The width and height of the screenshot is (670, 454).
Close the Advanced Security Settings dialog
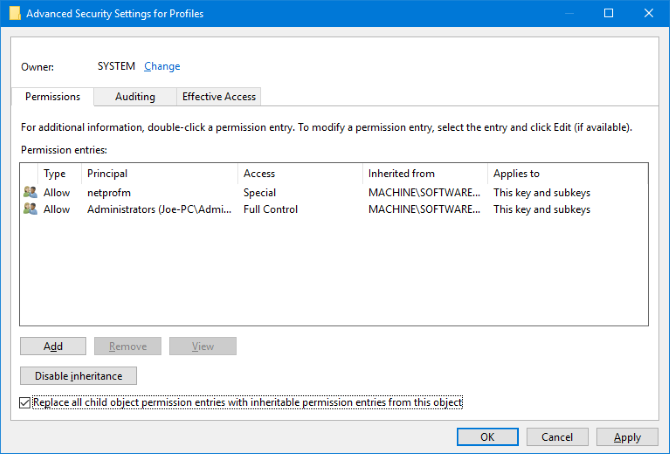[x=652, y=13]
